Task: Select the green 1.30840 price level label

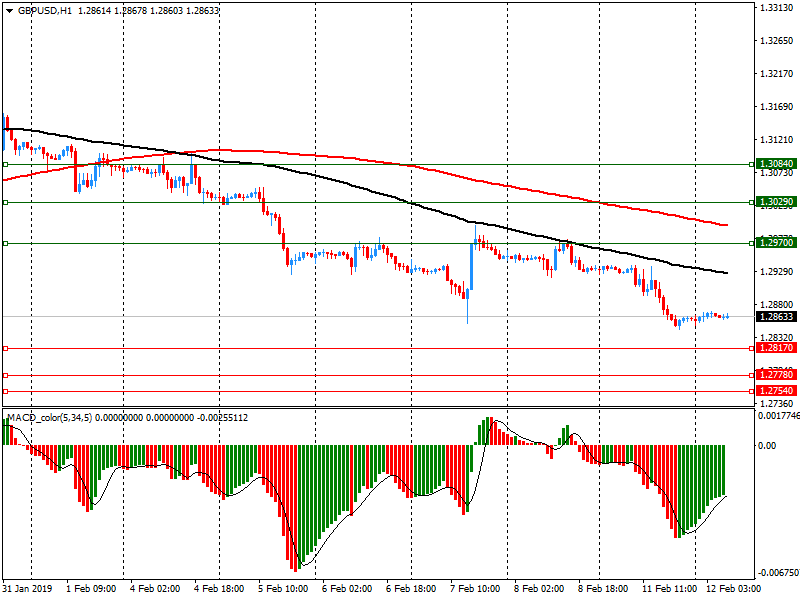Action: coord(776,163)
